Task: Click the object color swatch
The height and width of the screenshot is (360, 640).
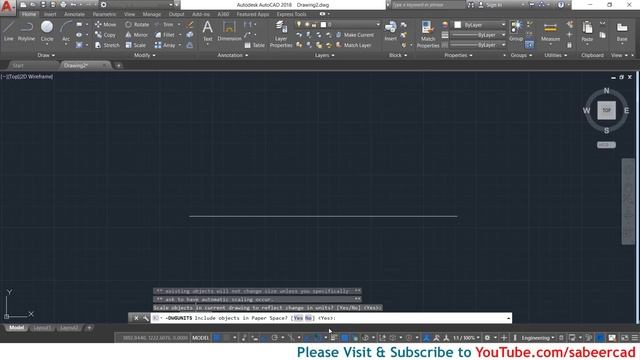Action: (458, 25)
